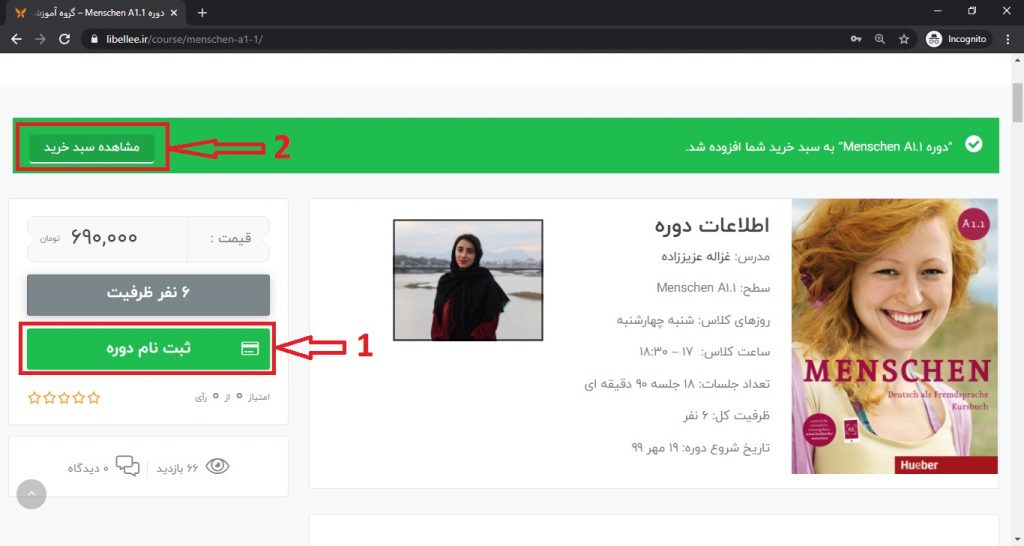Viewport: 1024px width, 546px height.
Task: Open the teacher photo thumbnail
Action: [x=468, y=280]
